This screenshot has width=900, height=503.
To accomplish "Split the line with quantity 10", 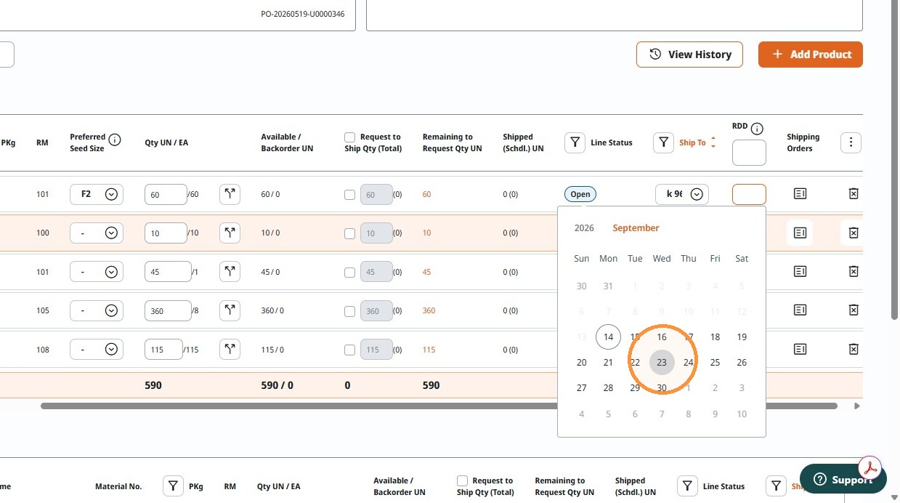I will 230,233.
